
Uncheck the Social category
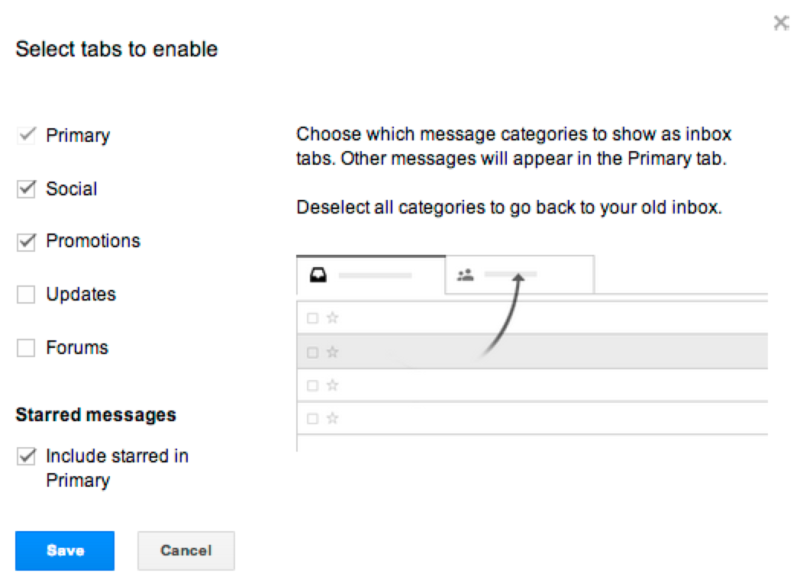pyautogui.click(x=26, y=188)
